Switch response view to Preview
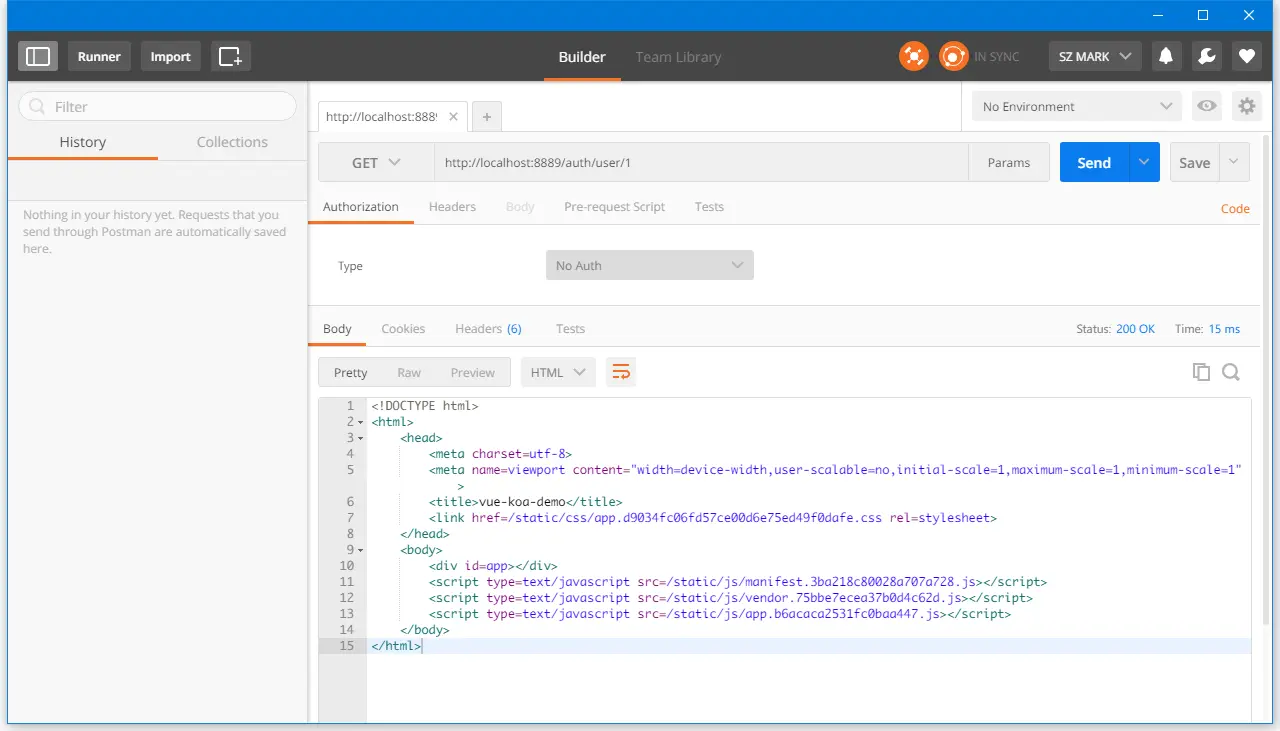1280x731 pixels. click(x=473, y=372)
